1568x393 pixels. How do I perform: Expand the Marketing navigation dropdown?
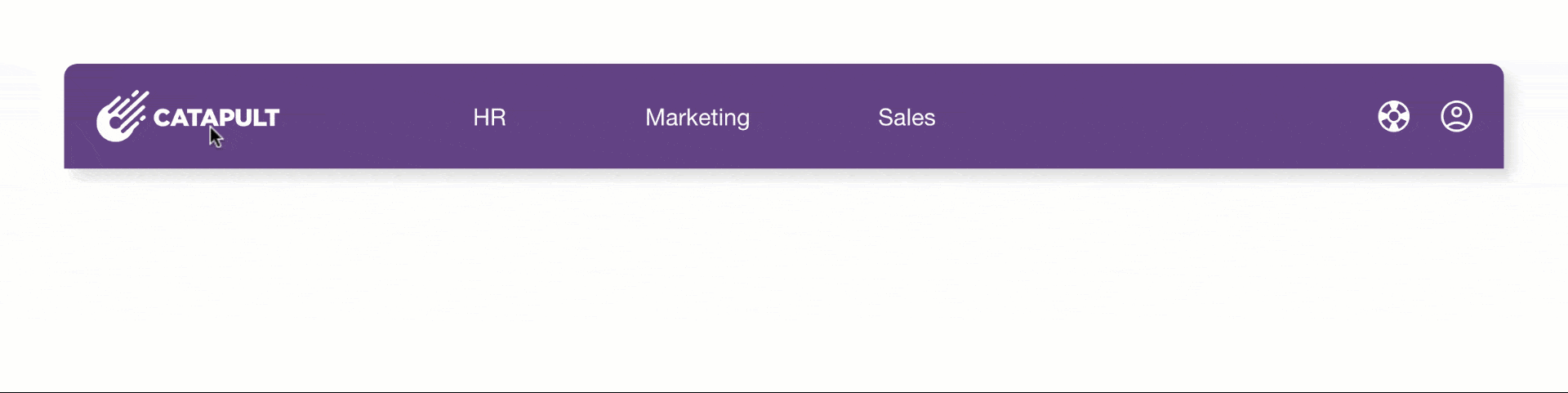point(697,118)
